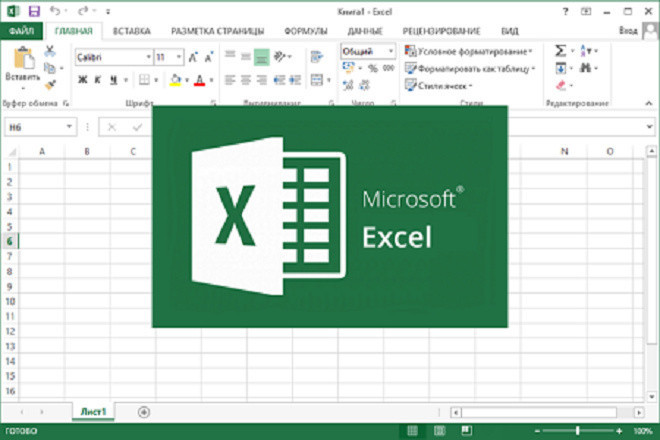660x440 pixels.
Task: Switch to the ВИД tab
Action: click(510, 31)
